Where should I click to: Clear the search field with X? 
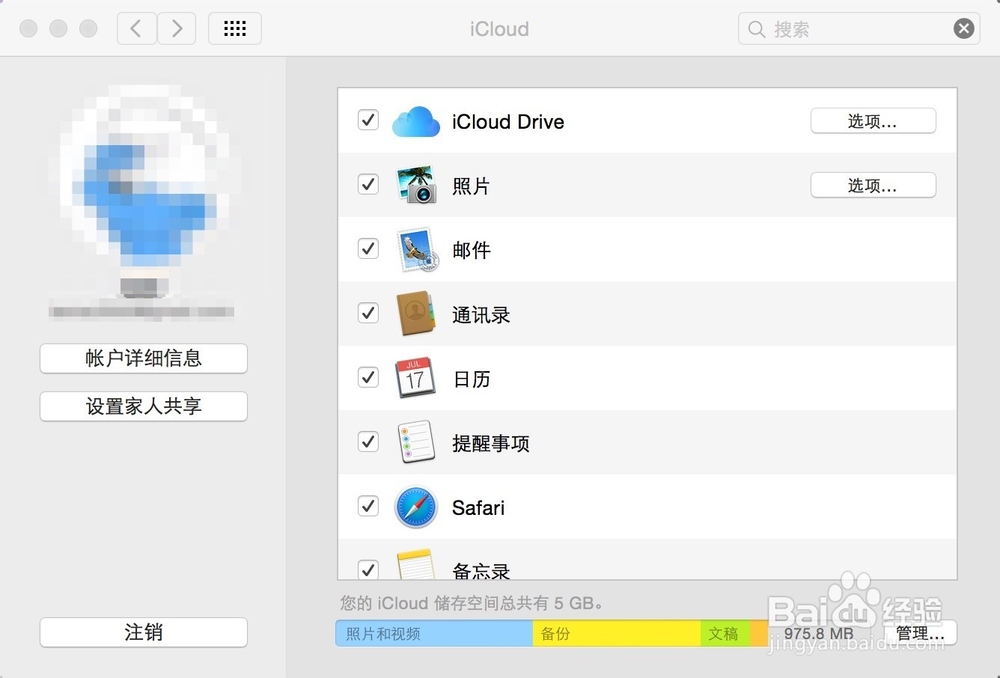(x=964, y=29)
